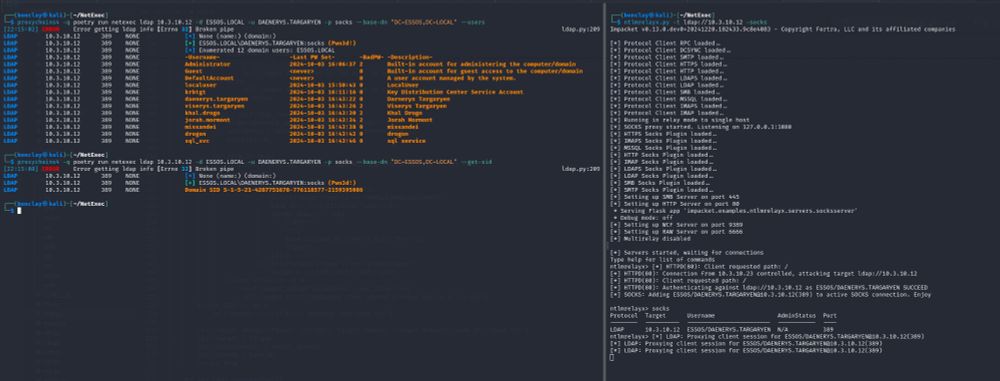Click the 'Domain SID' output line
1000x381 pixels.
274,190
